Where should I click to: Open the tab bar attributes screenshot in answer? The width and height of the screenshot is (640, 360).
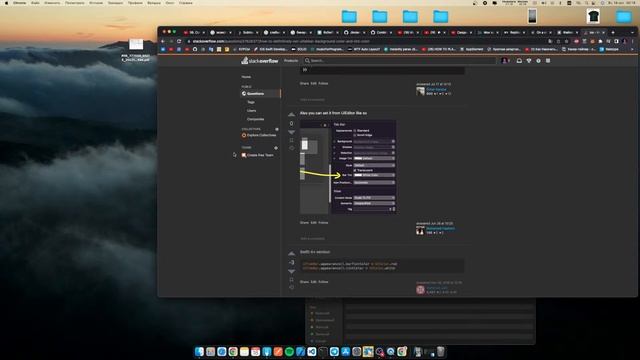(x=348, y=167)
